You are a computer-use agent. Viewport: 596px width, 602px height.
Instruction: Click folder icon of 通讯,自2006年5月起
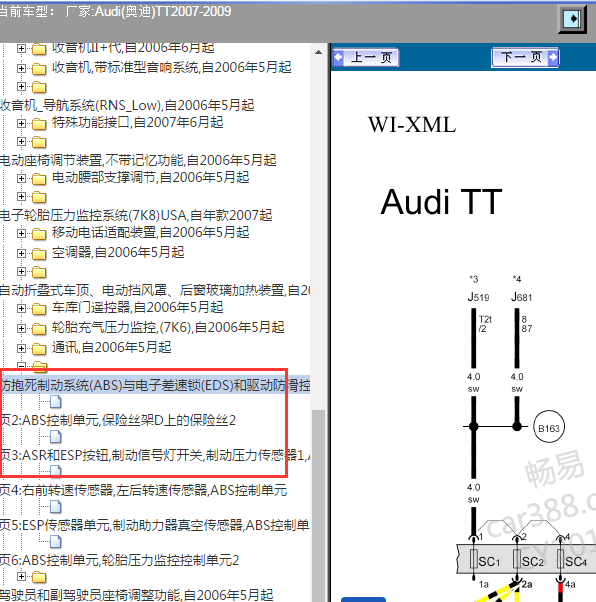click(x=39, y=349)
